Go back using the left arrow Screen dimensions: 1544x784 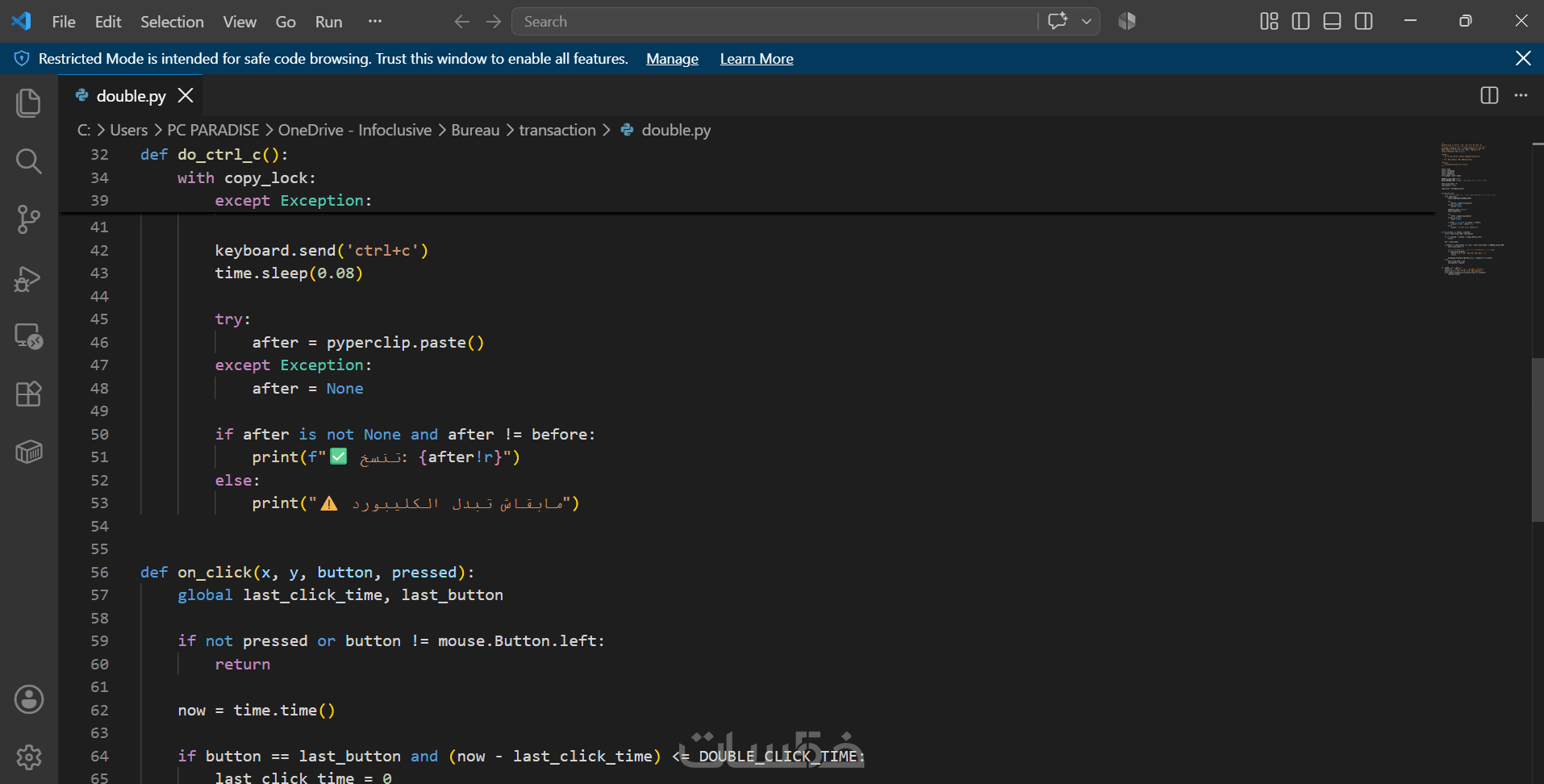461,22
